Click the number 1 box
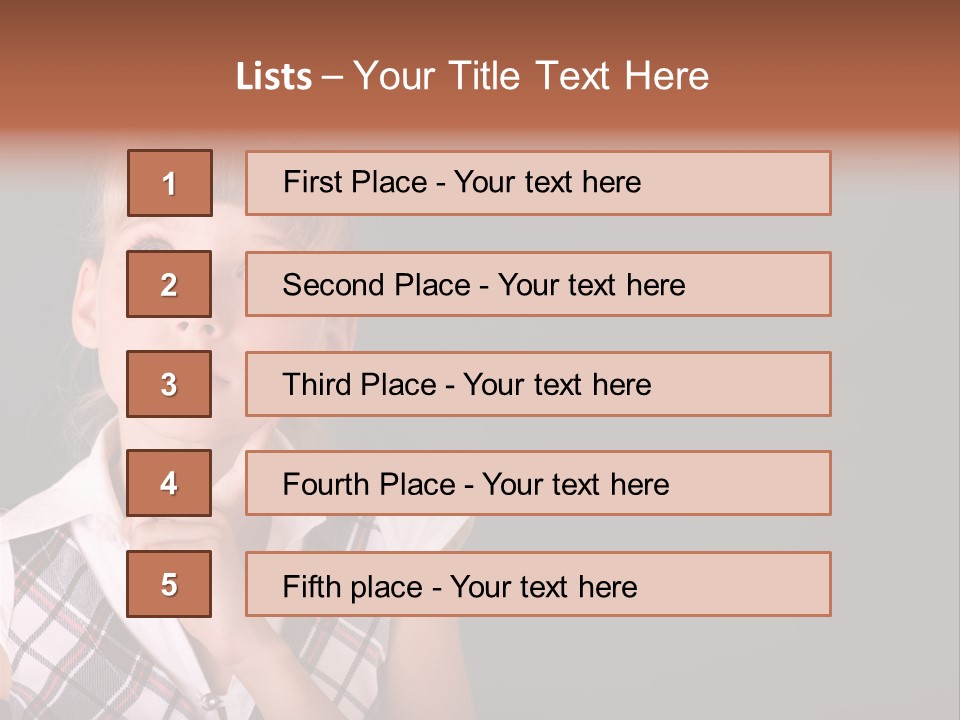Image resolution: width=960 pixels, height=720 pixels. 170,183
